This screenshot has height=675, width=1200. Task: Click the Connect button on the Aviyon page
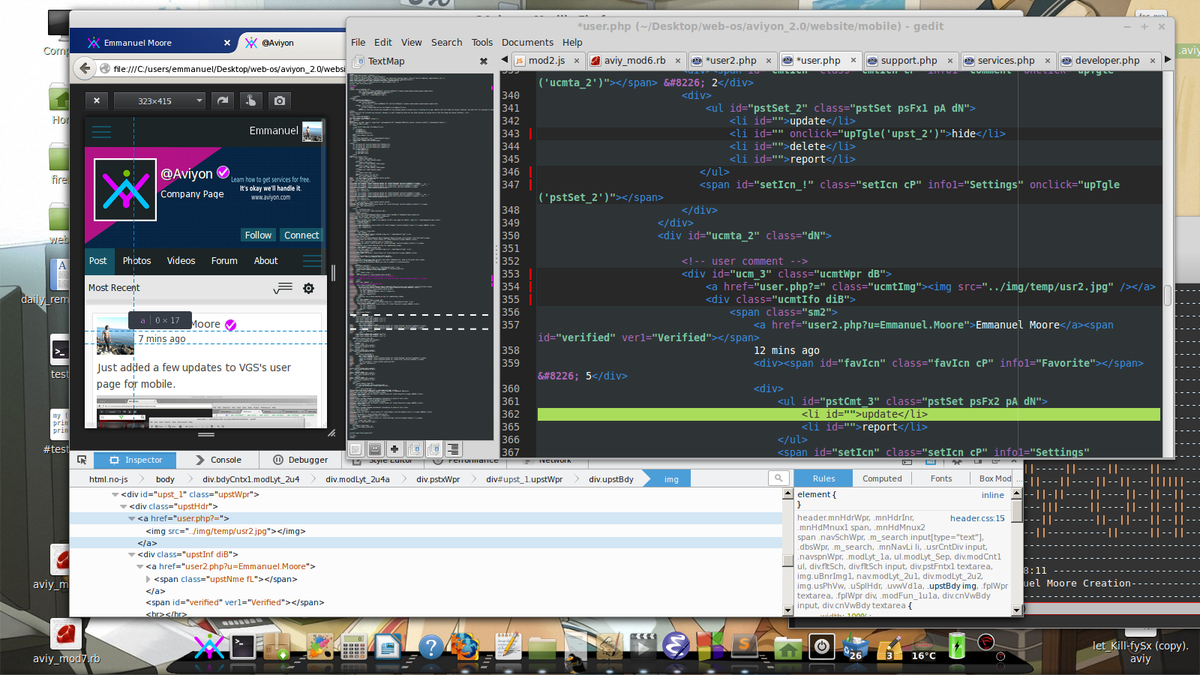point(301,235)
